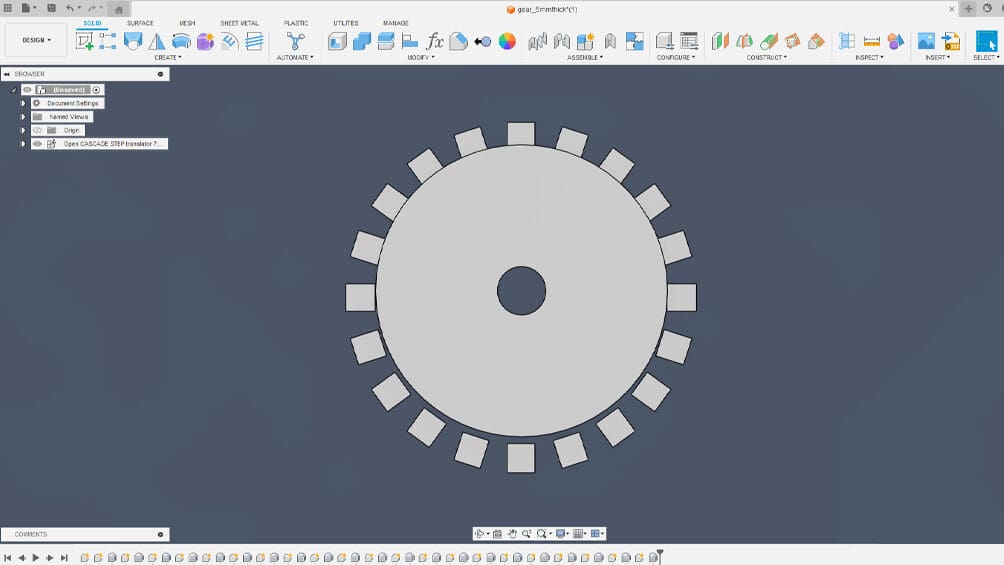1004x565 pixels.
Task: Select the Create Form tool
Action: [206, 41]
